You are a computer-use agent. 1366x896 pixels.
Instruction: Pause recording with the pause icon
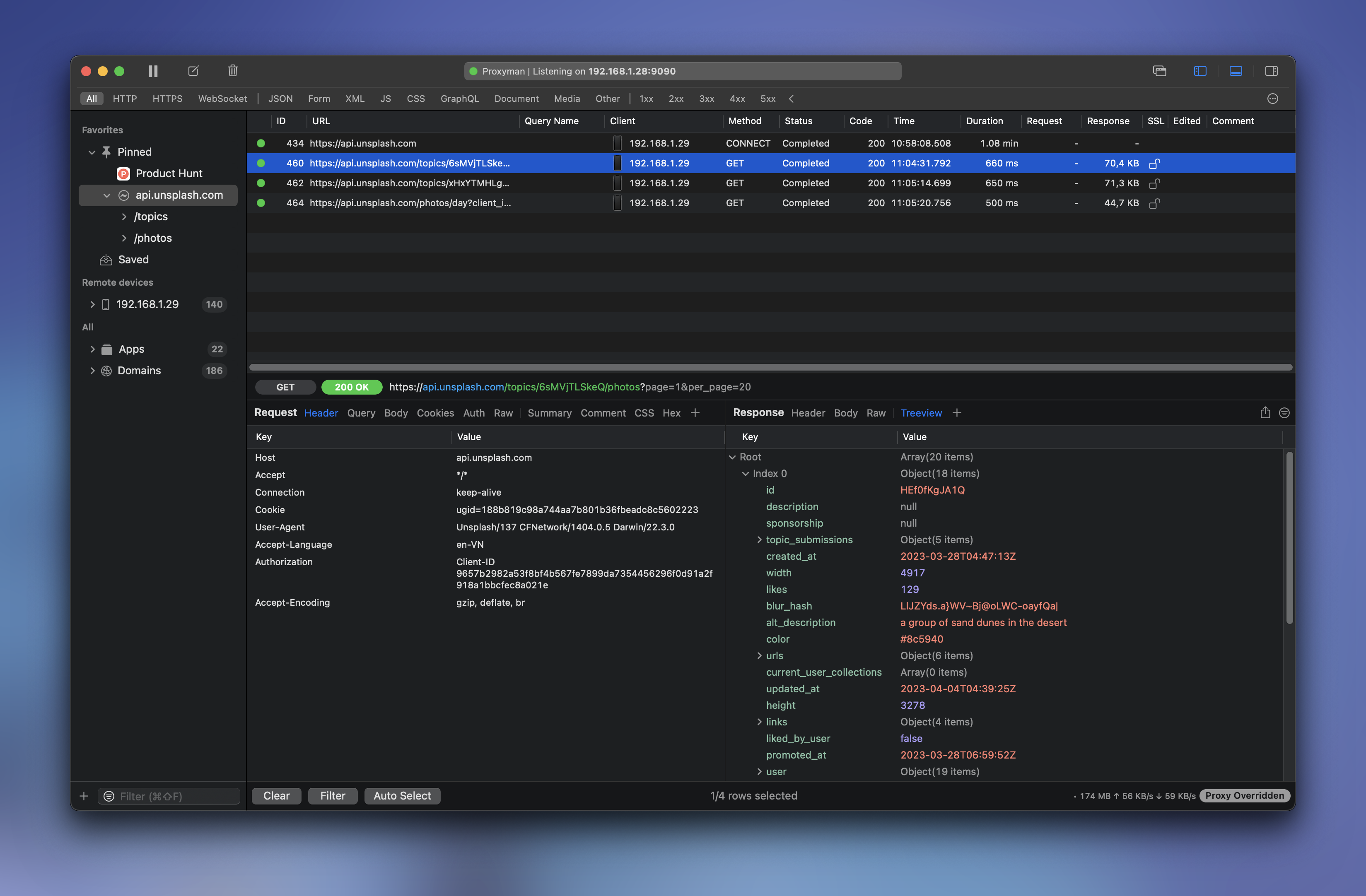pyautogui.click(x=153, y=71)
